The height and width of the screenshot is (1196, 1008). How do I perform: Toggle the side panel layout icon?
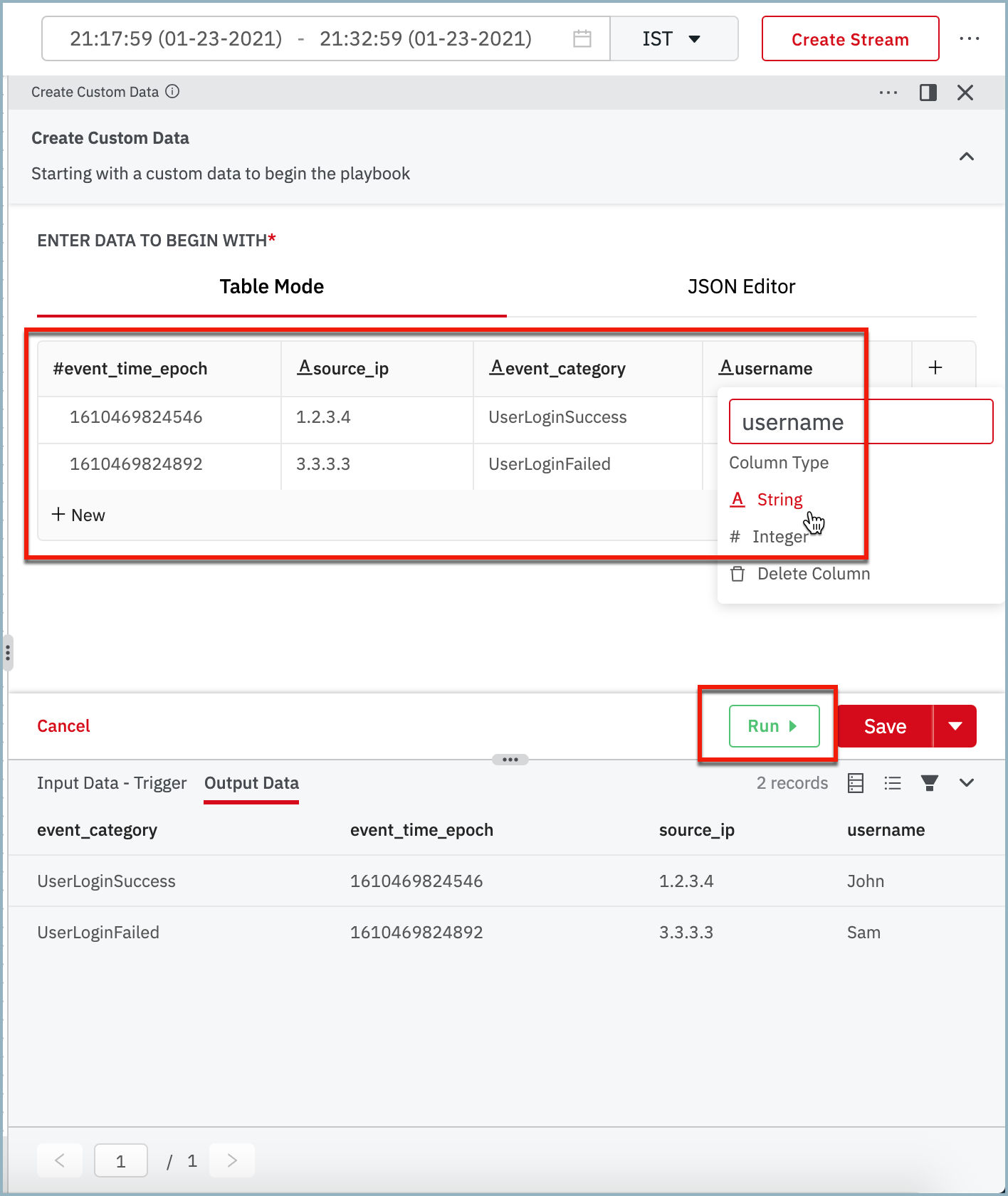tap(928, 93)
